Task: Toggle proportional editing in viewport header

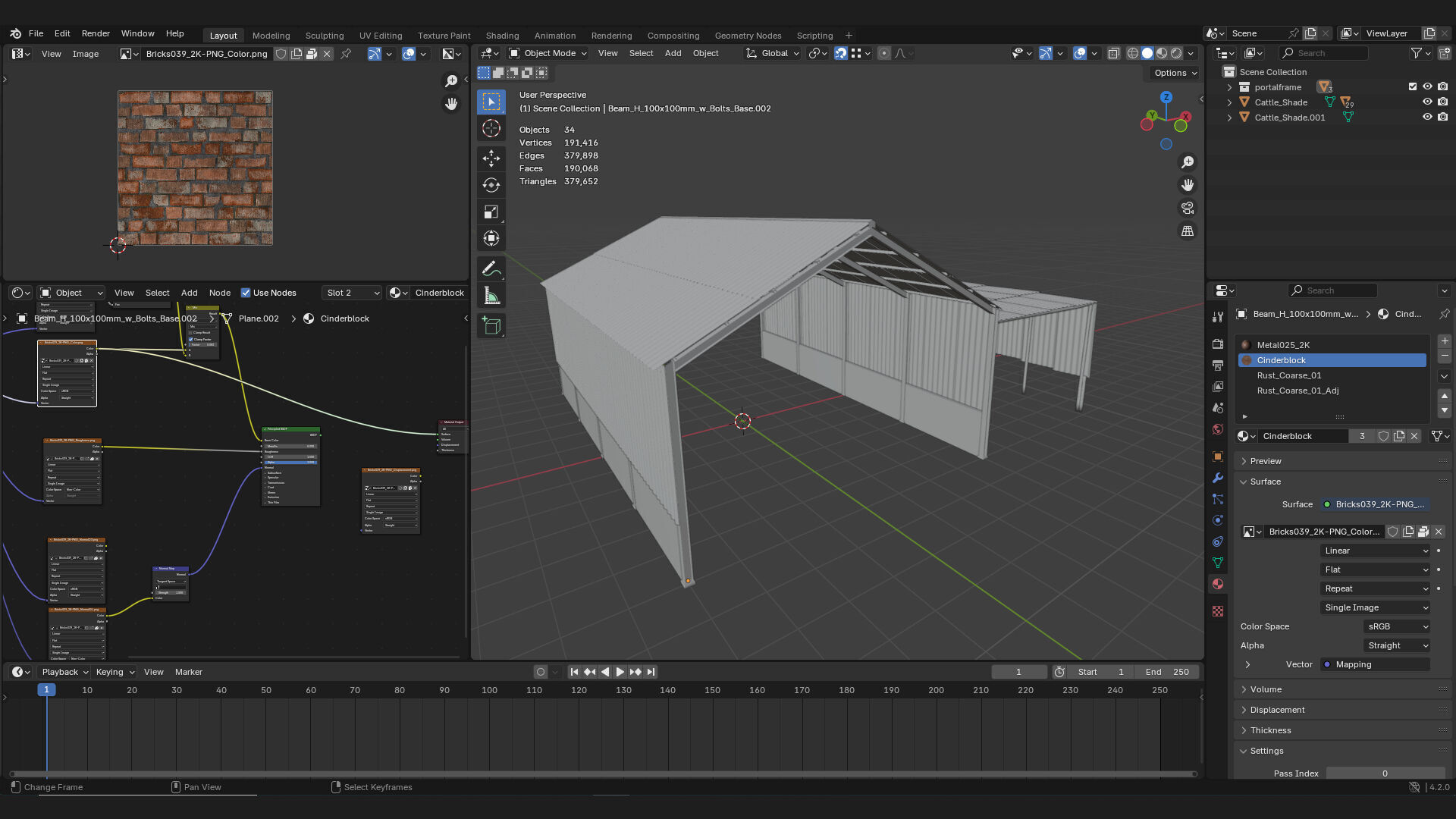Action: coord(883,53)
